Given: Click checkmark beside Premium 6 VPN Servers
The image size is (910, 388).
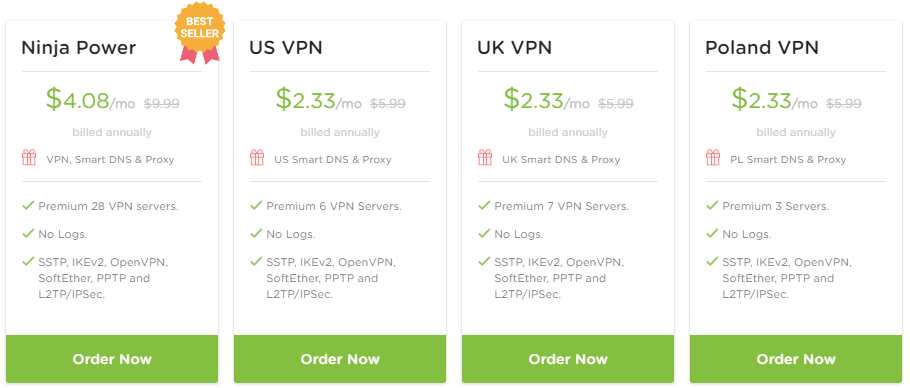Looking at the screenshot, I should [x=256, y=205].
